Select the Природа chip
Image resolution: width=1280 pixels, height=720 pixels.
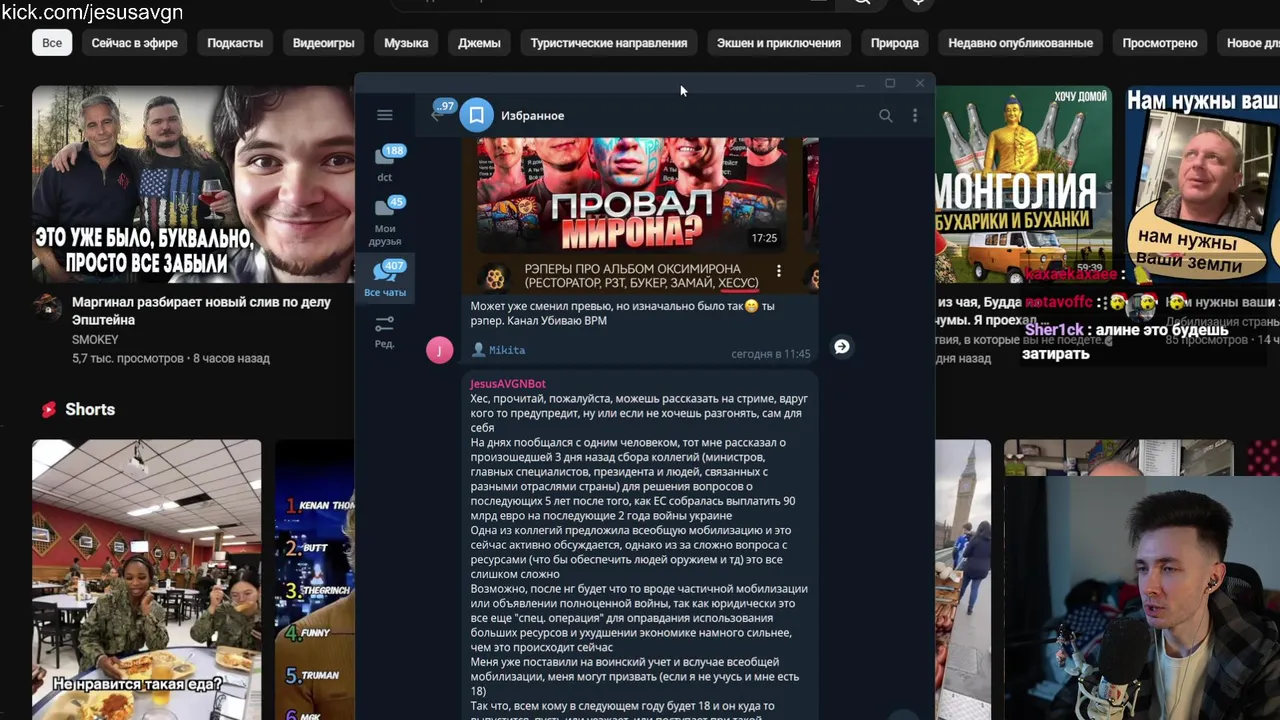click(895, 43)
